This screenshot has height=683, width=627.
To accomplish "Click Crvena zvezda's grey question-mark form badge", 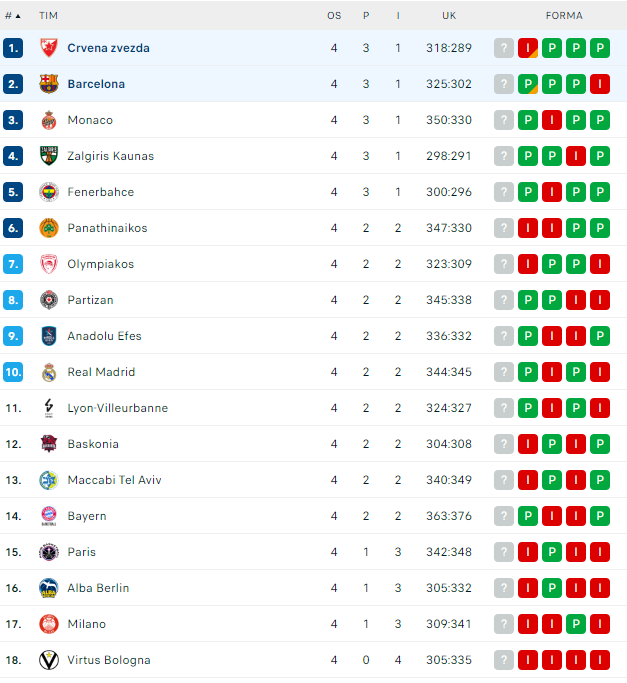I will point(504,48).
